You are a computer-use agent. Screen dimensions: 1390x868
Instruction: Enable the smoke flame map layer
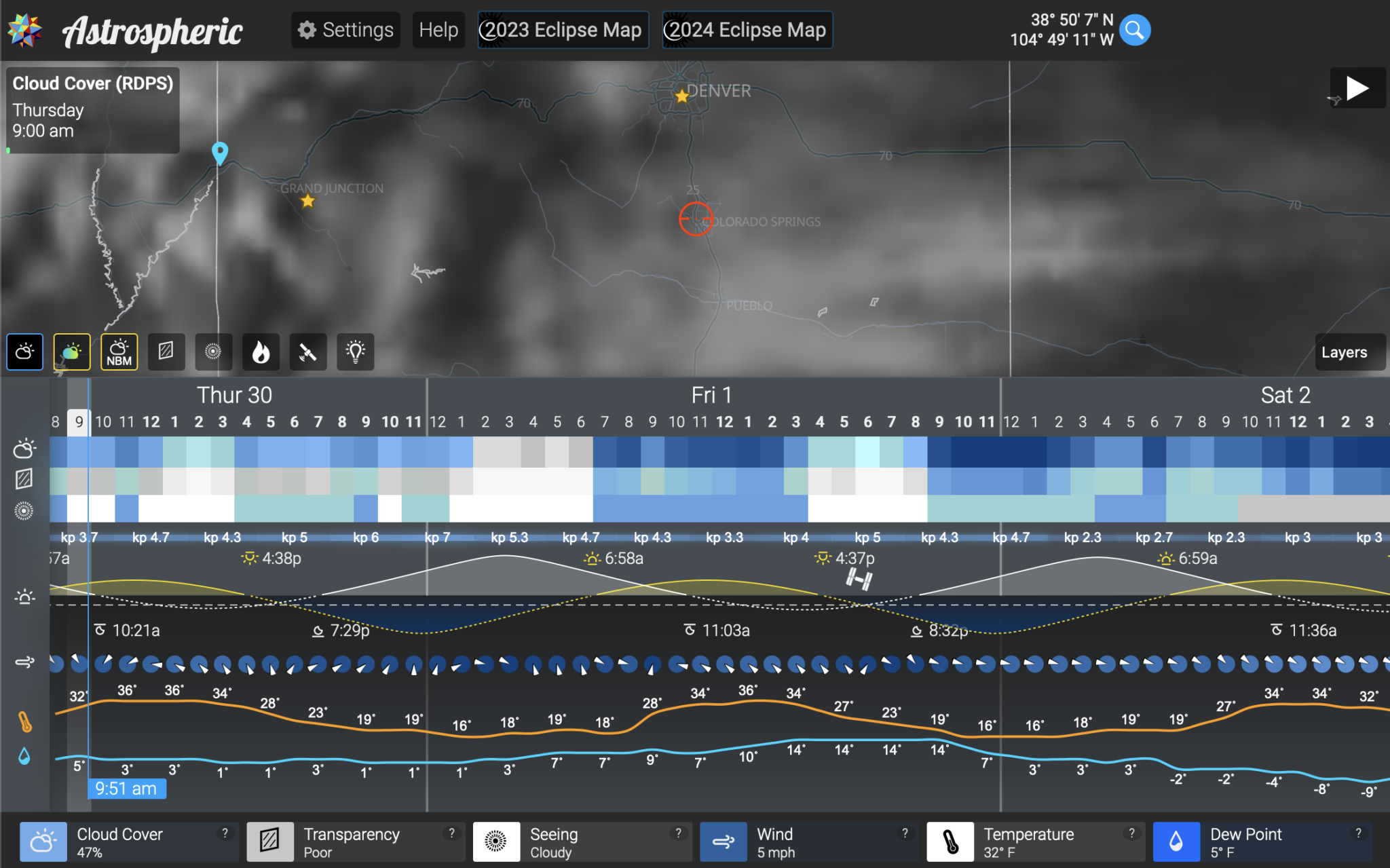click(x=261, y=352)
